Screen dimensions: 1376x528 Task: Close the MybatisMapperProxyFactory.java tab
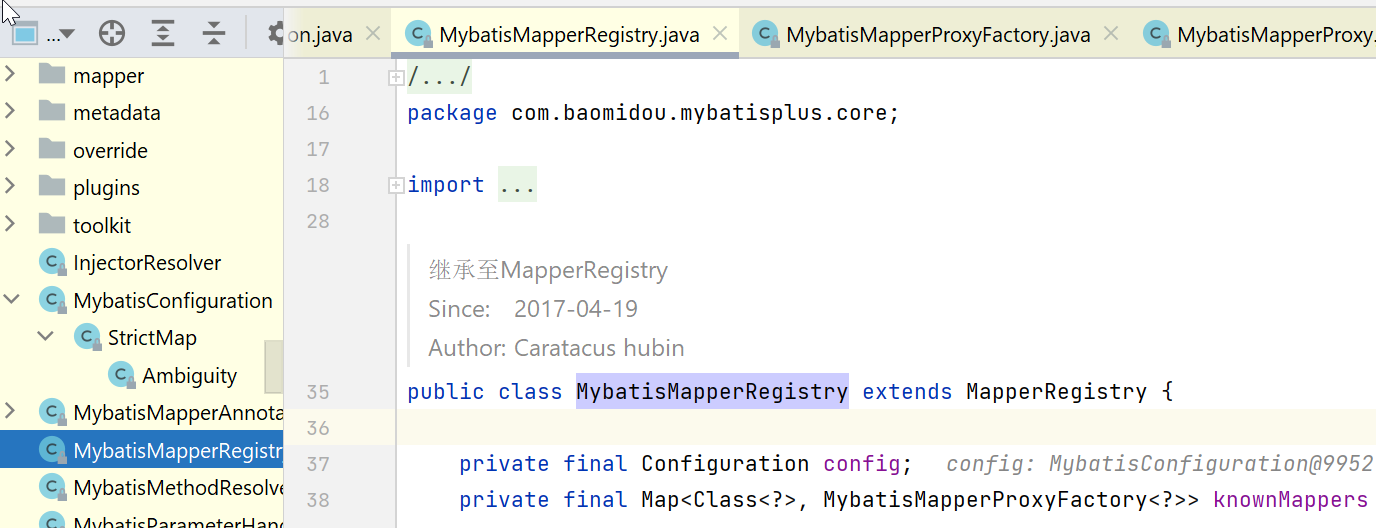coord(1111,34)
